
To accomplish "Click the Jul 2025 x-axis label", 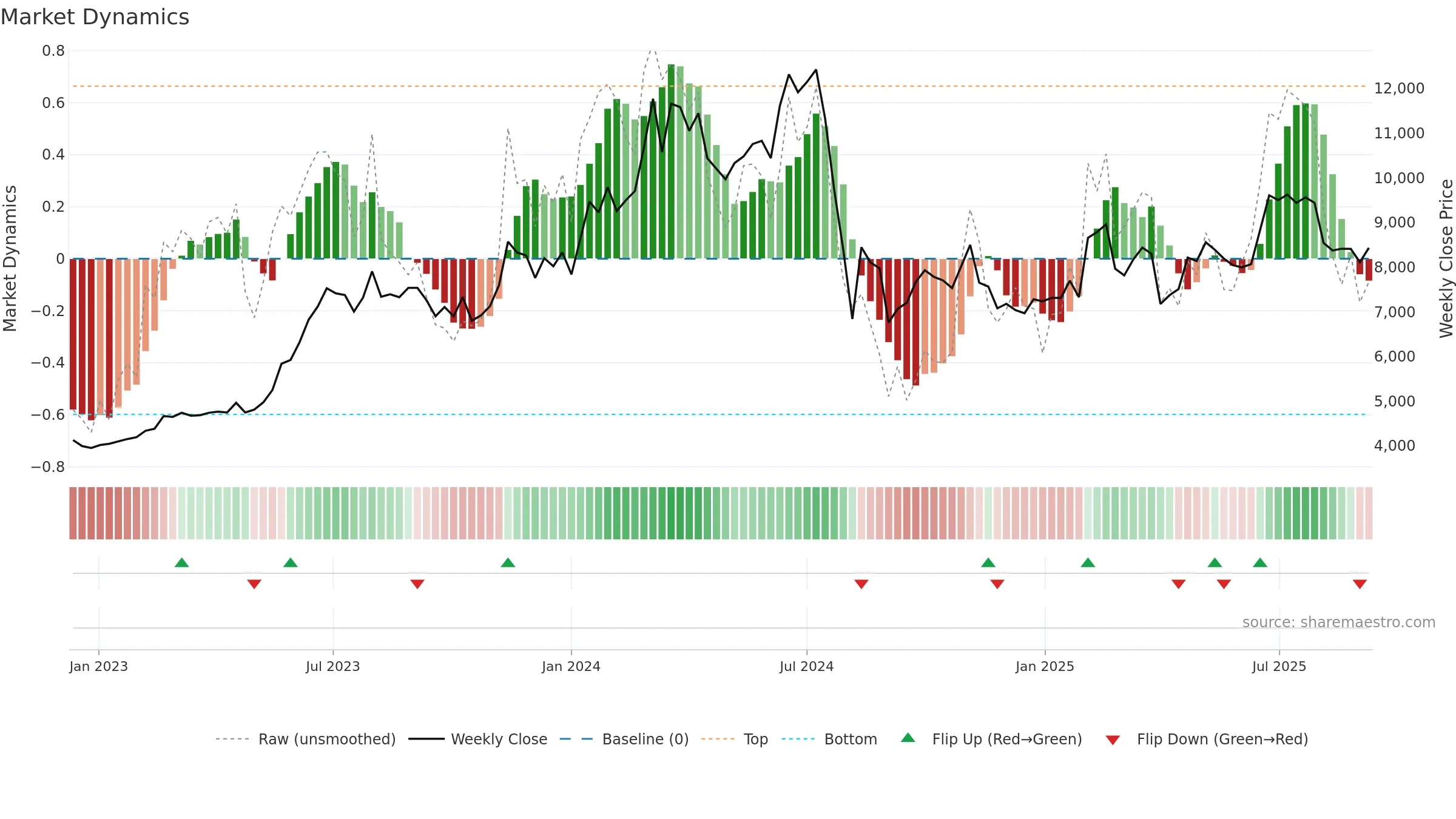I will pos(1279,666).
